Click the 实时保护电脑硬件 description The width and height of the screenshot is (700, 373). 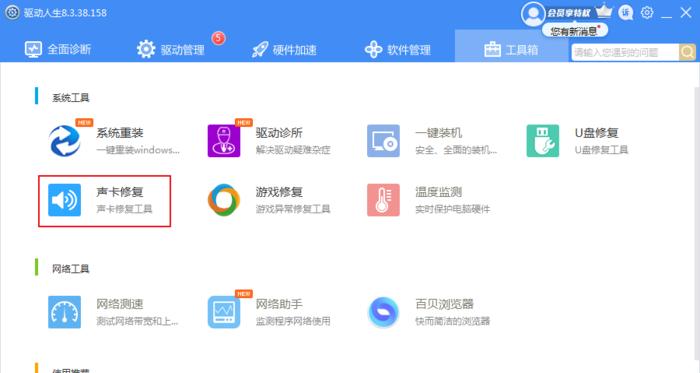click(453, 209)
